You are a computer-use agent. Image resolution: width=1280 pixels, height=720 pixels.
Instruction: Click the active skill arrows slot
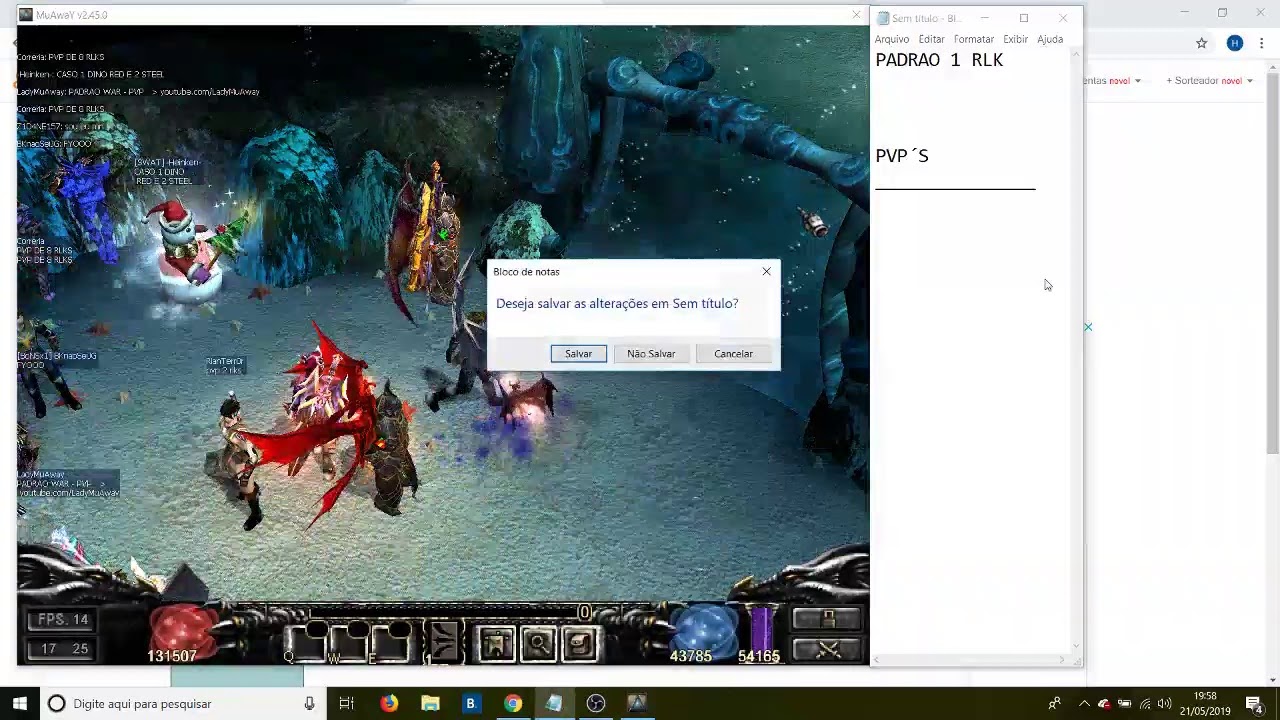[443, 641]
